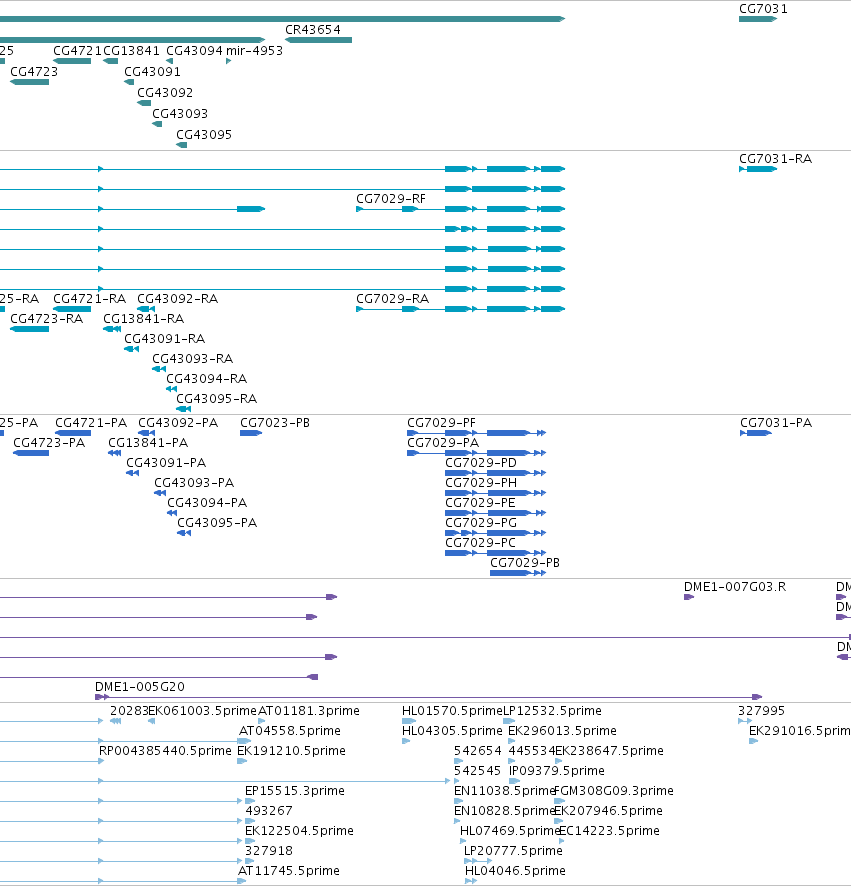Click the HL04046.5prime EST label
The image size is (851, 886).
(515, 871)
